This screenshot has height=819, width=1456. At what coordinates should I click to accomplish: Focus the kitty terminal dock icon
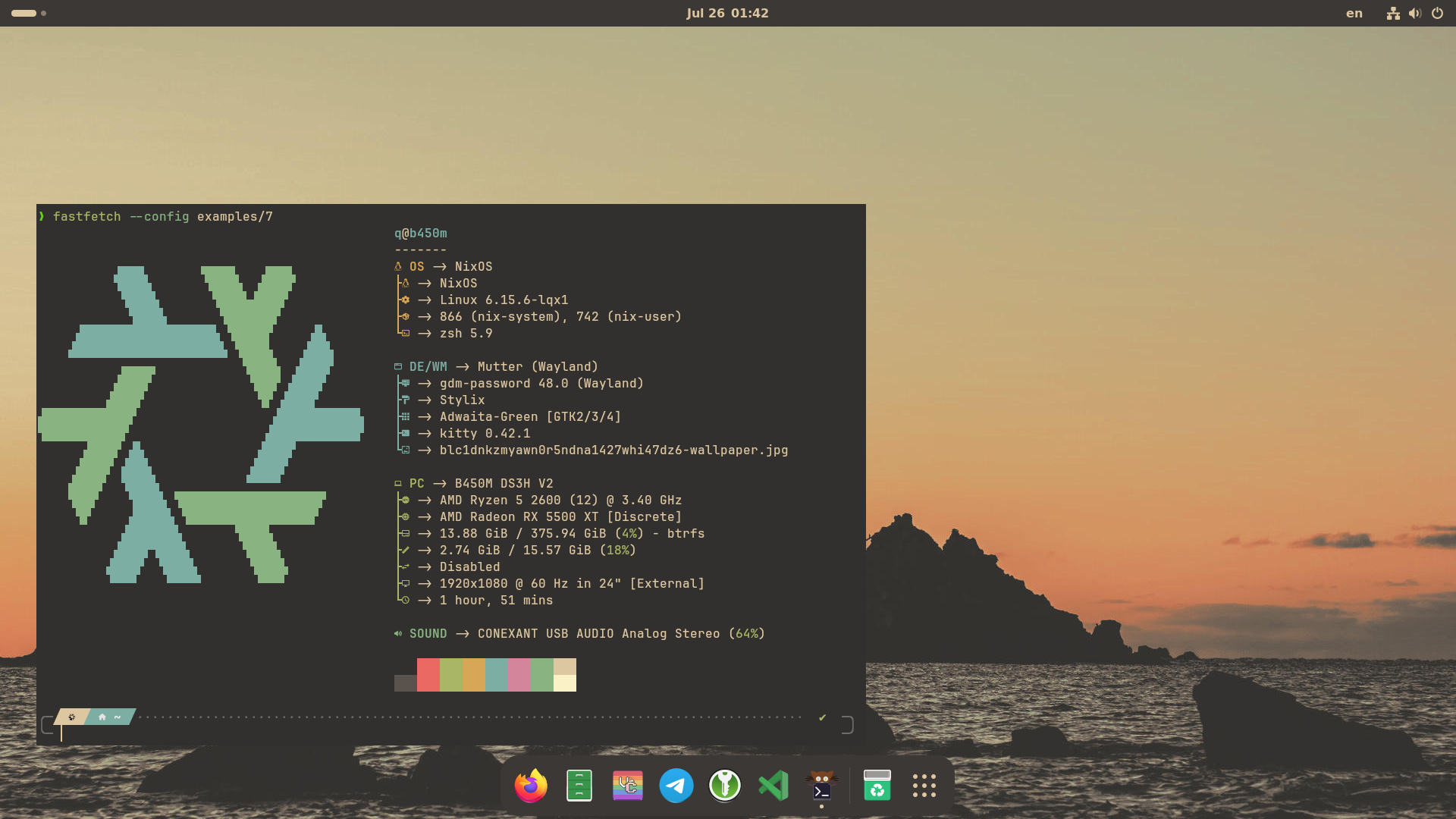coord(822,786)
